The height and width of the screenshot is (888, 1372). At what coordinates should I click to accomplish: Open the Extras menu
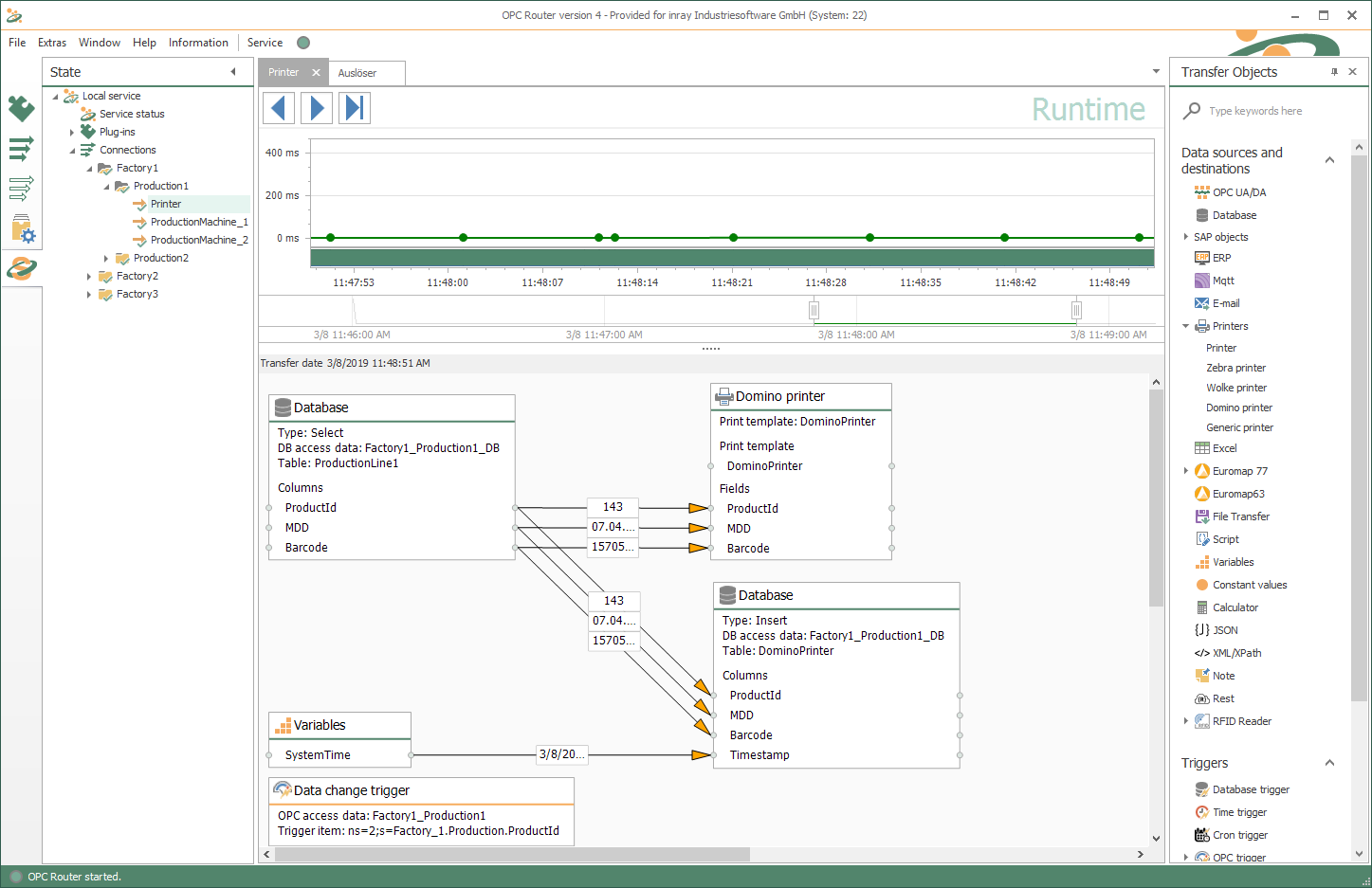pos(52,43)
